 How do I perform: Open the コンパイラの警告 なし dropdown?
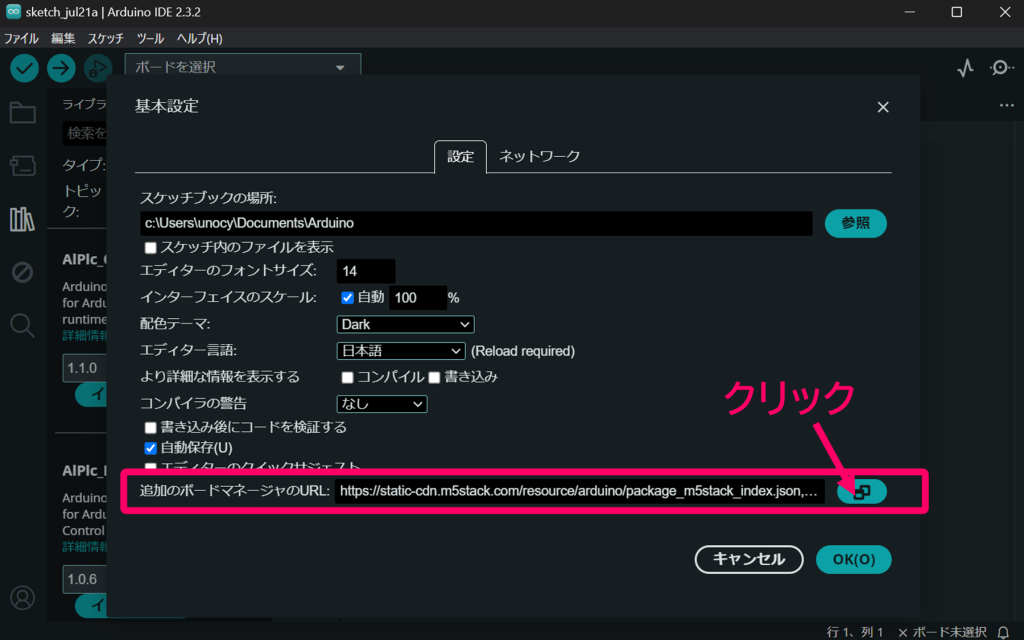click(x=382, y=404)
